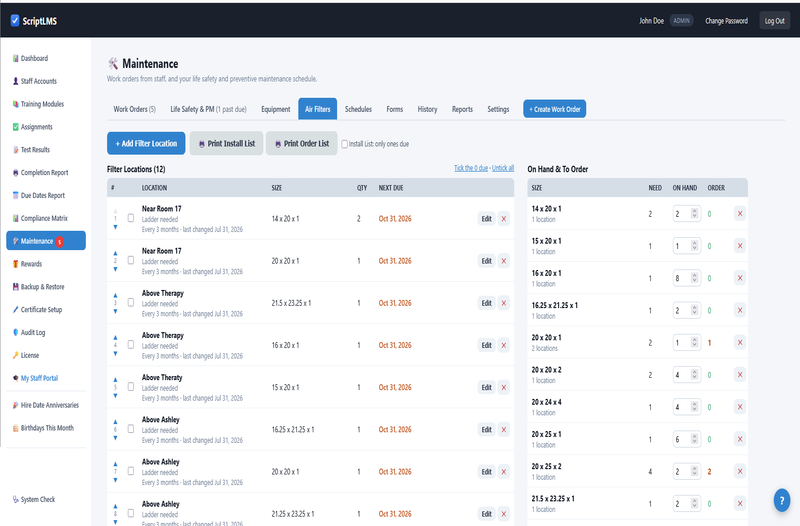Check the Above Ashley 16.25 x 21.25 x 1 row
Image resolution: width=800 pixels, height=526 pixels.
click(x=131, y=429)
